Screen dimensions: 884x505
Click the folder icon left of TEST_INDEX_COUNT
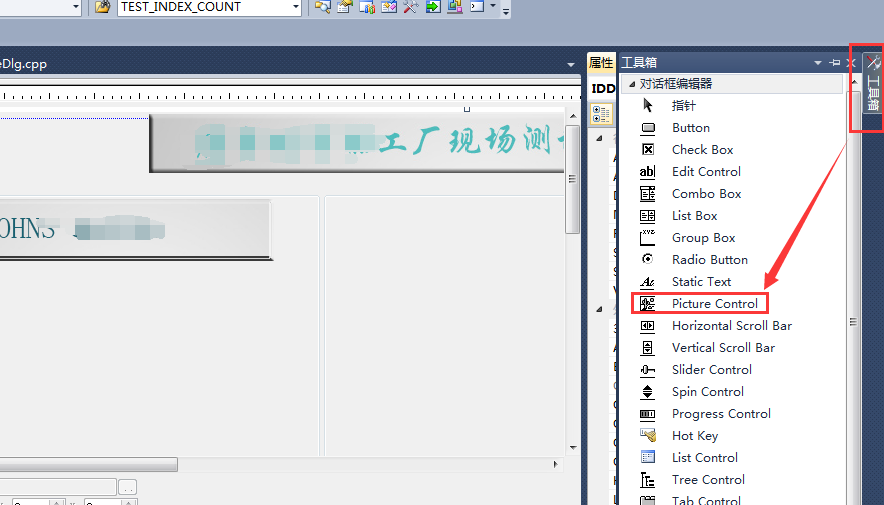(x=103, y=7)
